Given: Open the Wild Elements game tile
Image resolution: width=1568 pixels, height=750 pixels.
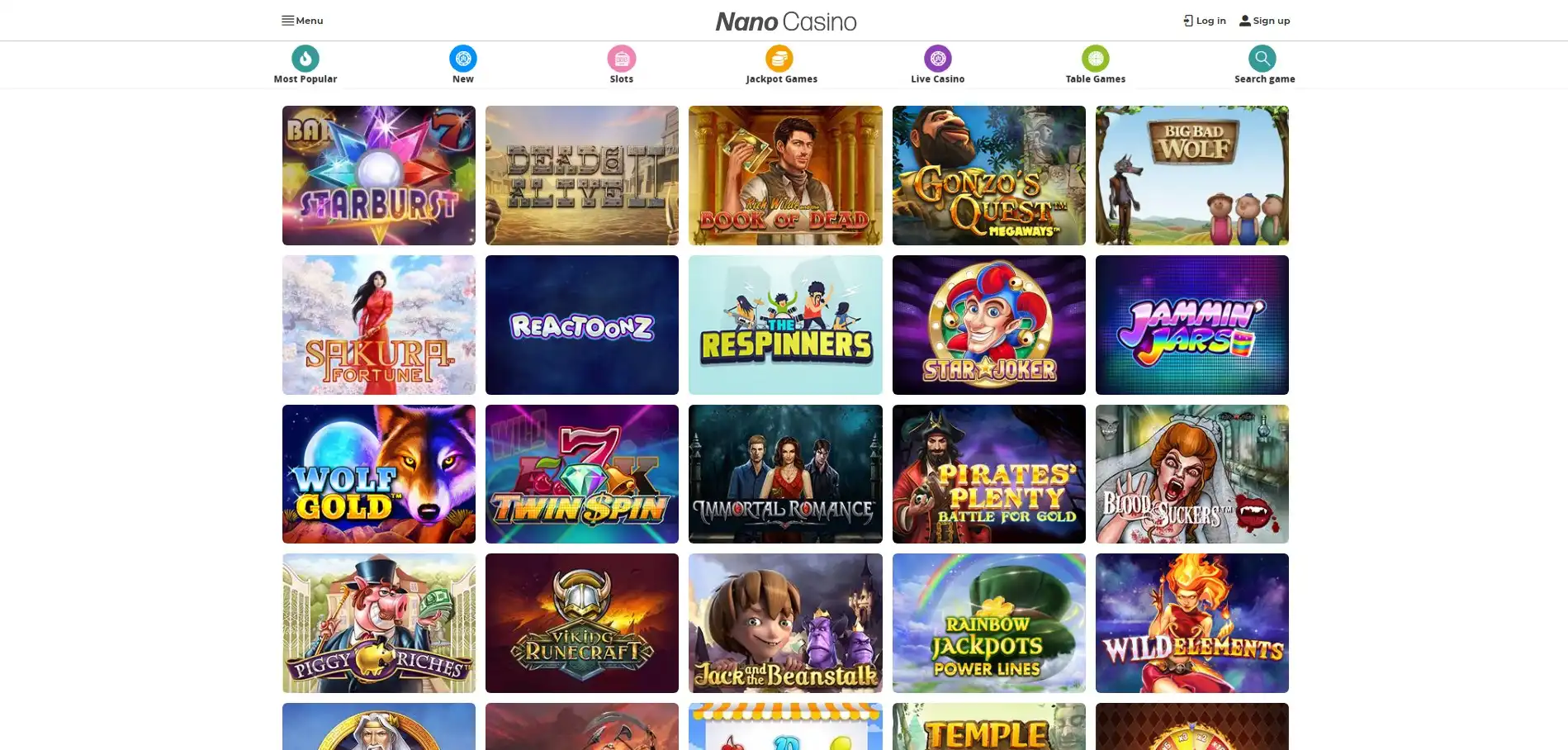Looking at the screenshot, I should click(1192, 624).
